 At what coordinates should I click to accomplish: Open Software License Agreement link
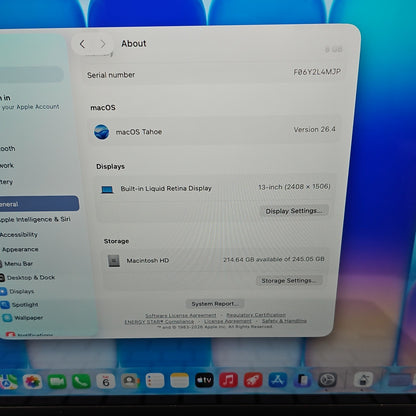click(181, 315)
